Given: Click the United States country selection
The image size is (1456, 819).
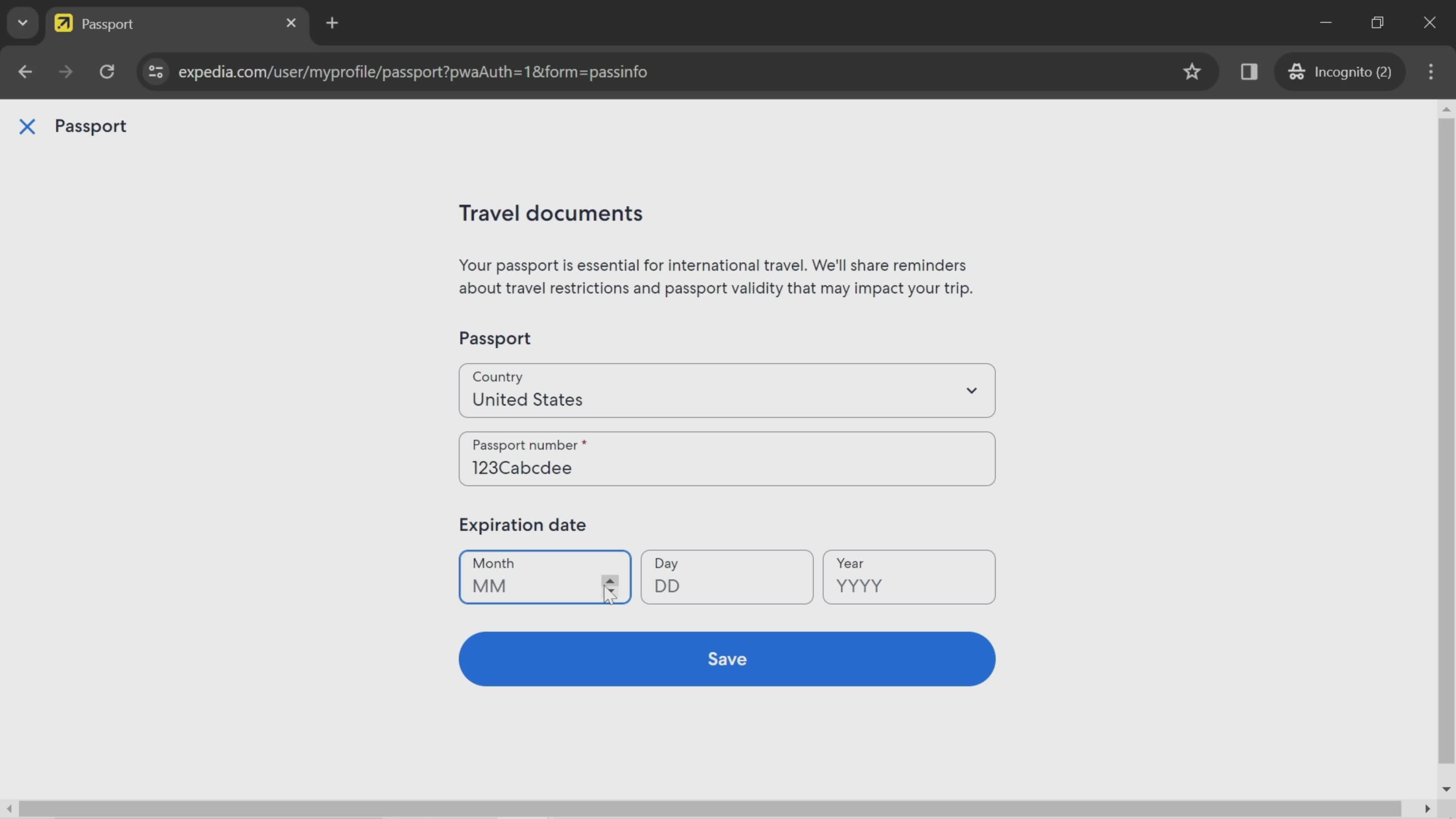Looking at the screenshot, I should (x=727, y=390).
